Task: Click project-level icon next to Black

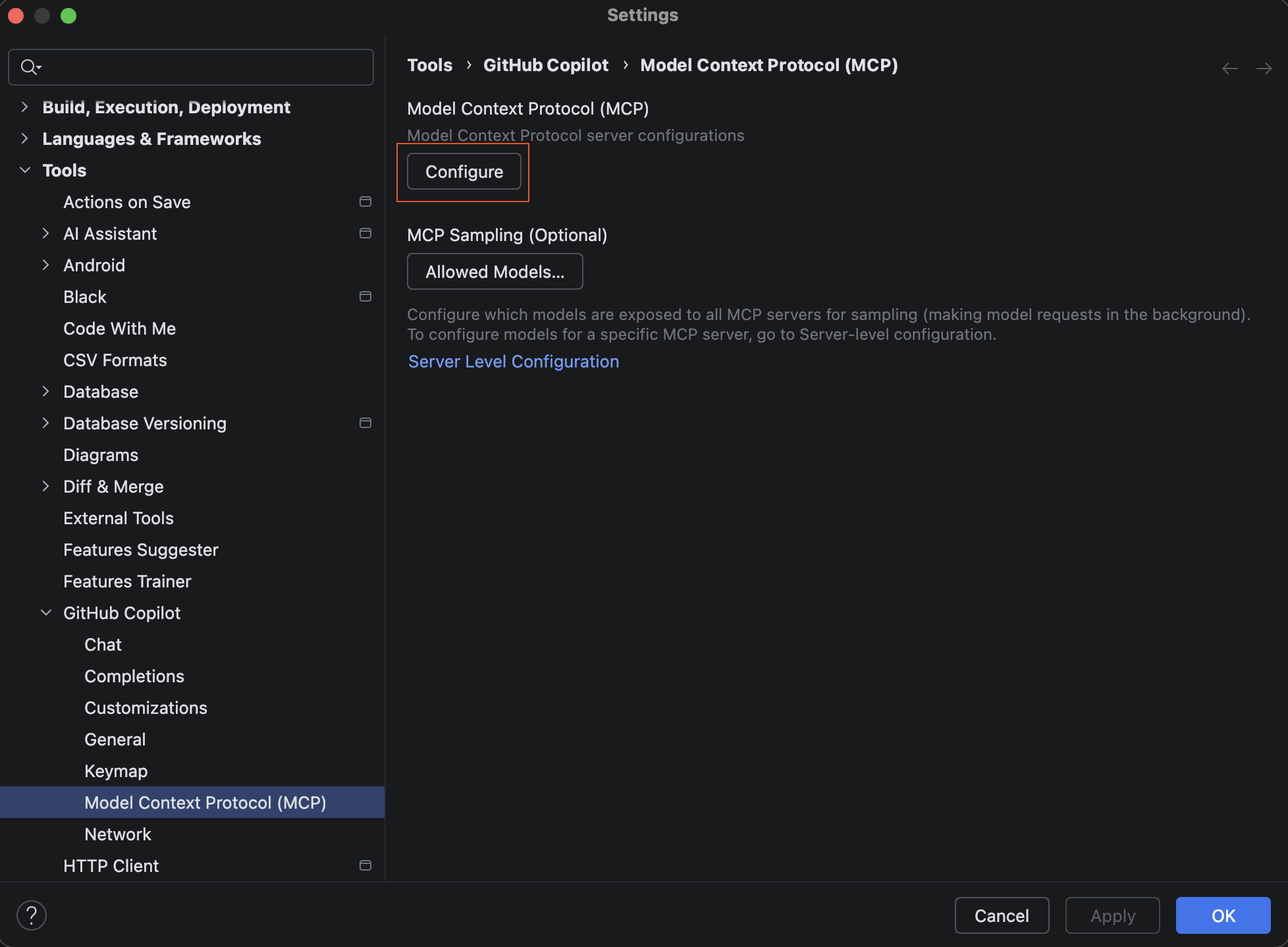Action: (365, 296)
